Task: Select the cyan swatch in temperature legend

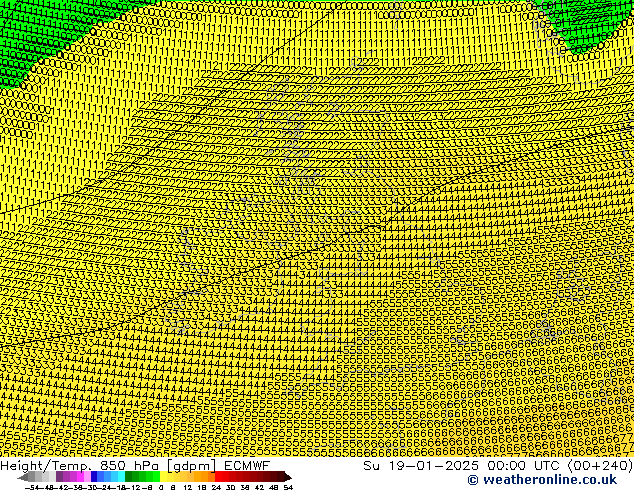Action: (118, 477)
